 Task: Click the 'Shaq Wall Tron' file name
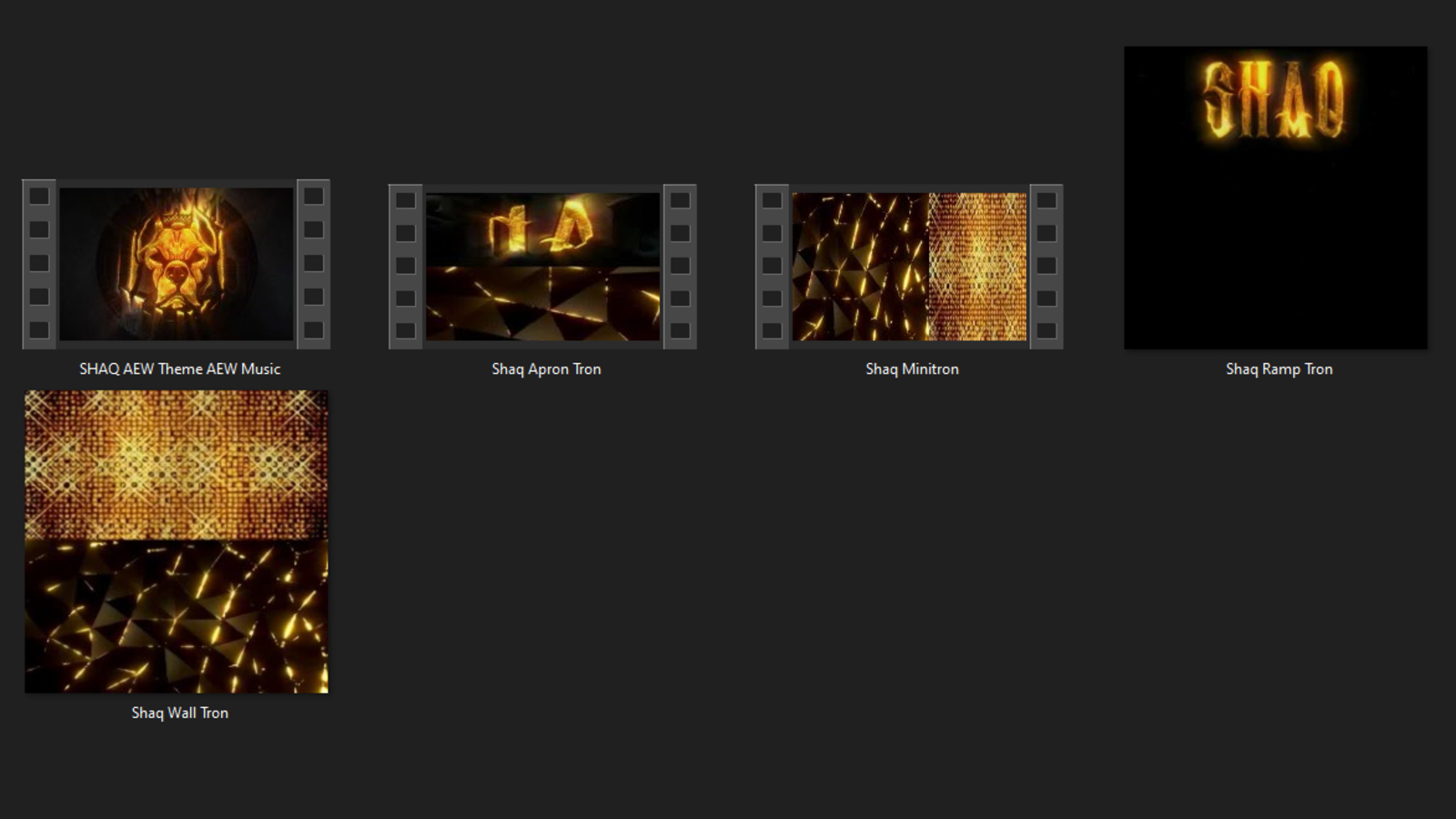click(179, 713)
